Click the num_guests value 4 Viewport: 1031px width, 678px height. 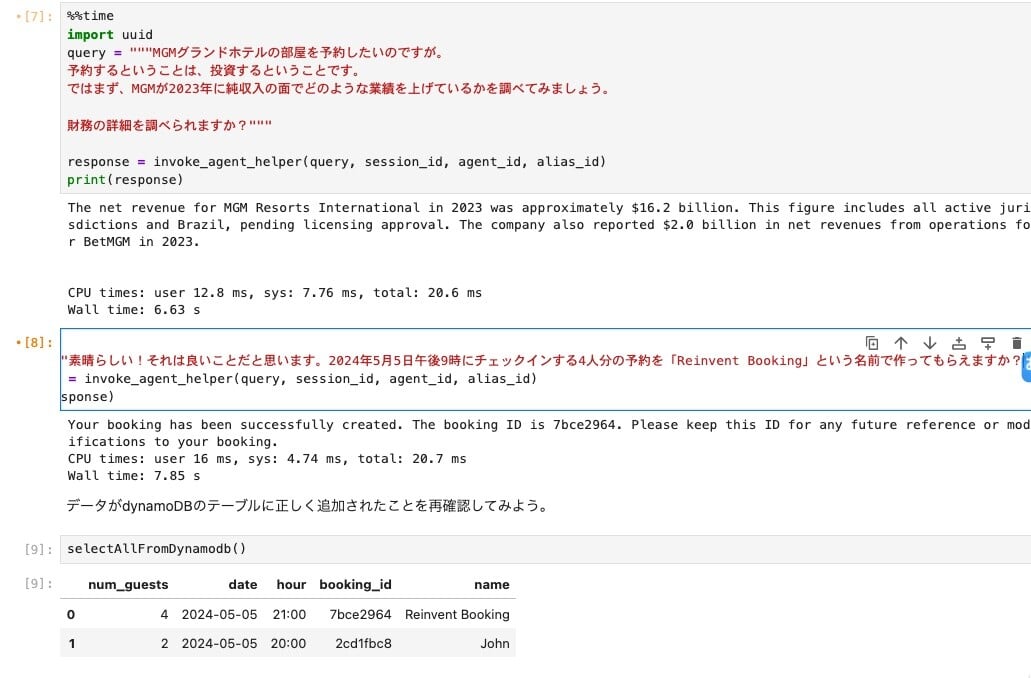(x=164, y=614)
